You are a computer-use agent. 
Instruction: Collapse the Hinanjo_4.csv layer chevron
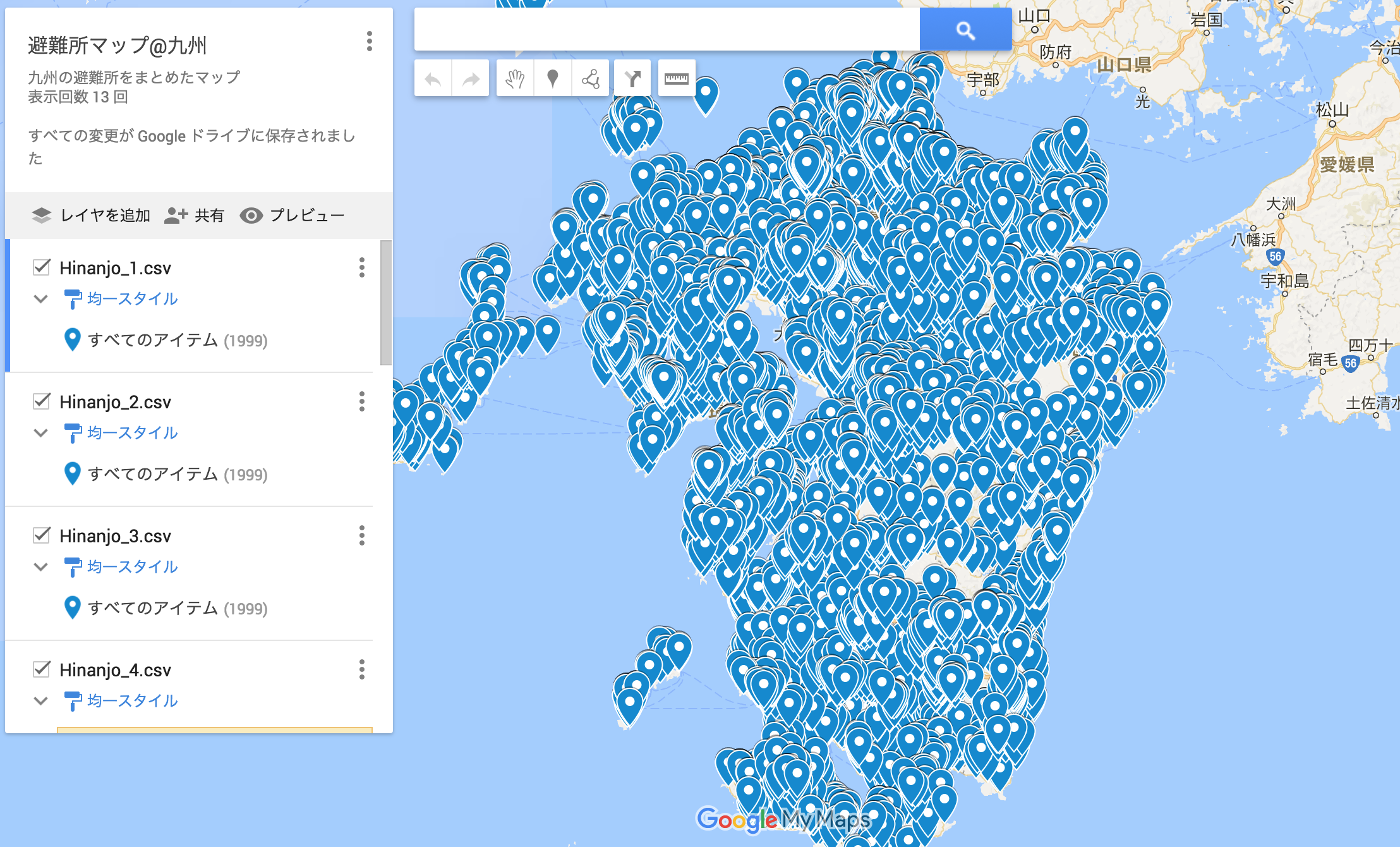pos(41,701)
